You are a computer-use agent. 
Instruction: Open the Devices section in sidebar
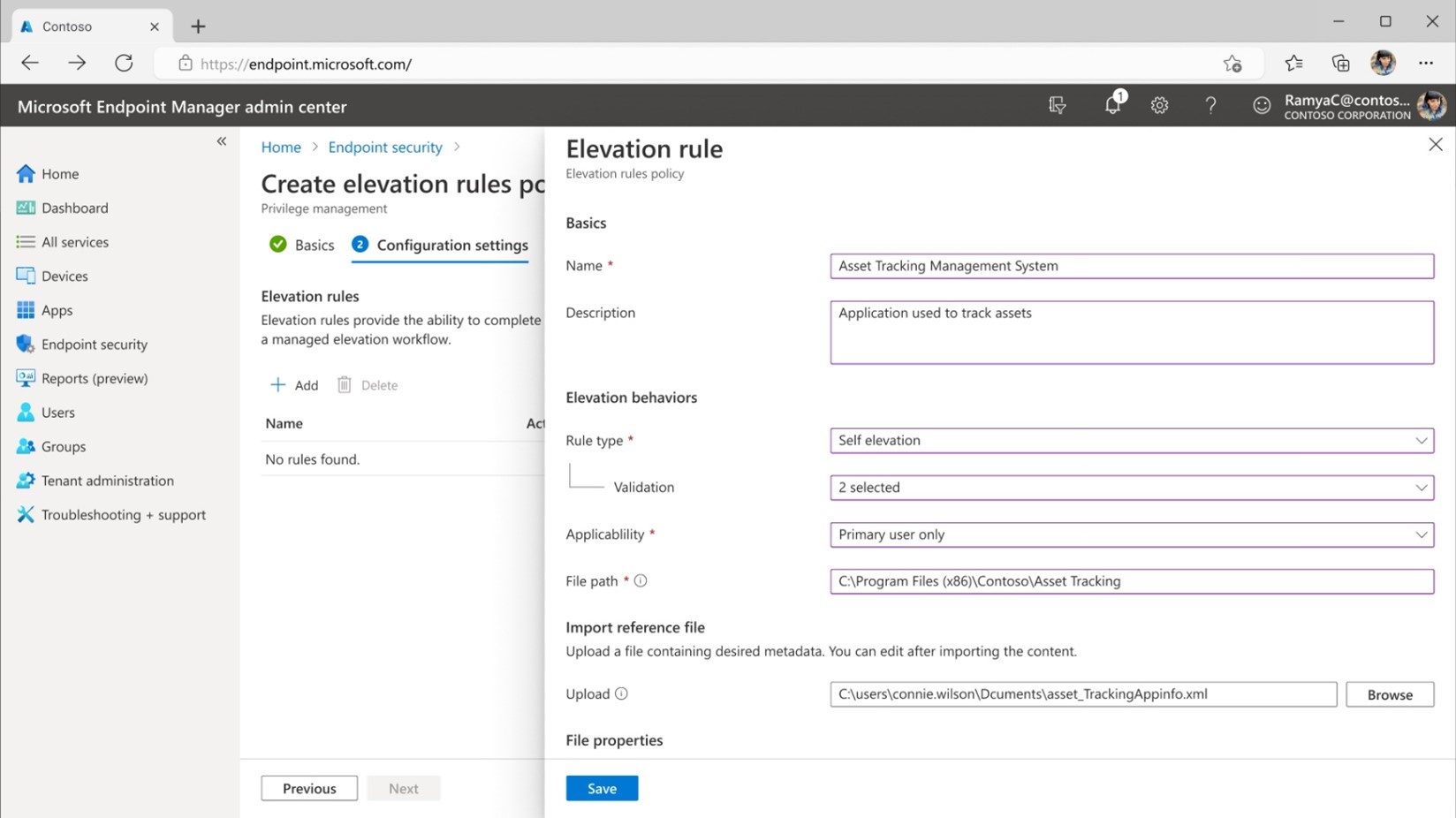pyautogui.click(x=64, y=276)
